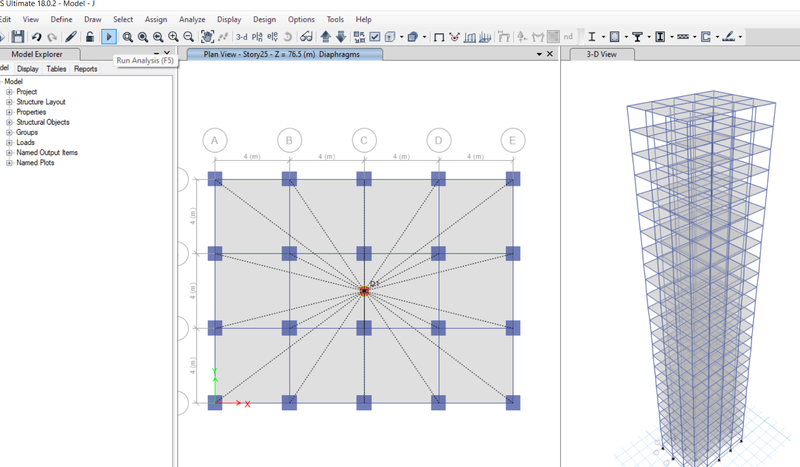The image size is (800, 467).
Task: Show undeformed shape icon
Action: coord(439,37)
